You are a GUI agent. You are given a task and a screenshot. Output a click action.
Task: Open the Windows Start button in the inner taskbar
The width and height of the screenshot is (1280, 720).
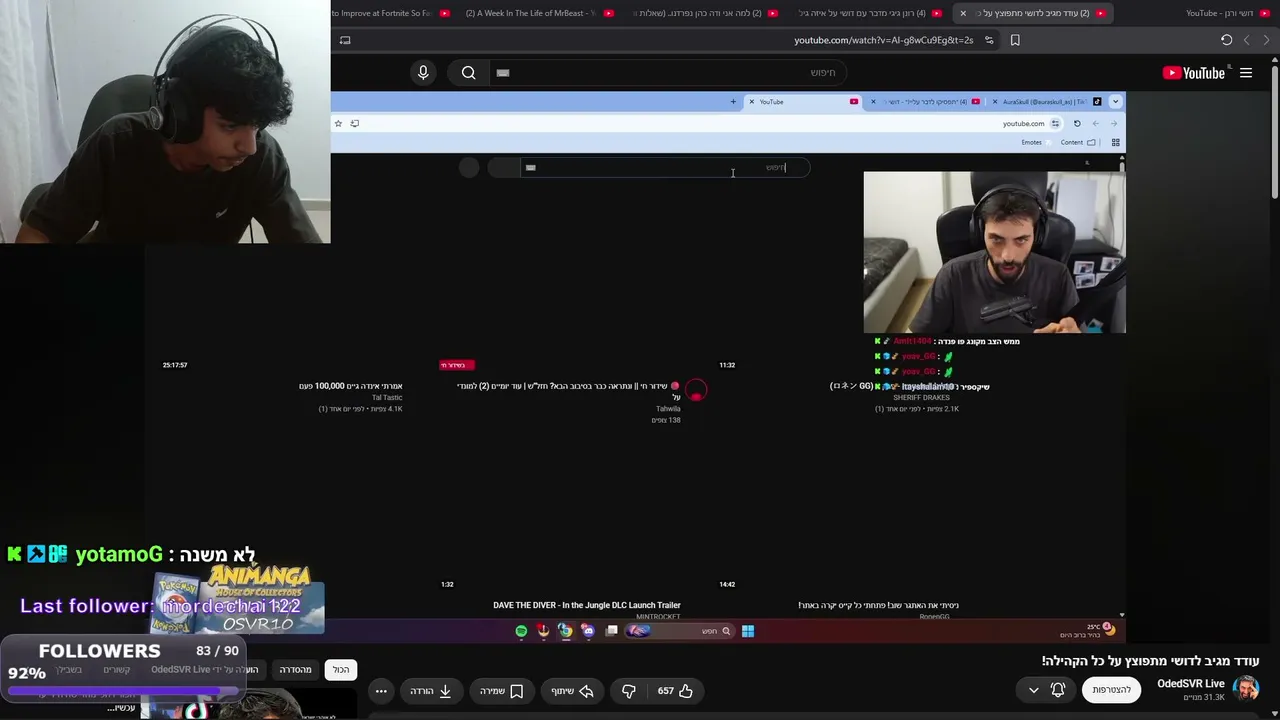click(748, 631)
